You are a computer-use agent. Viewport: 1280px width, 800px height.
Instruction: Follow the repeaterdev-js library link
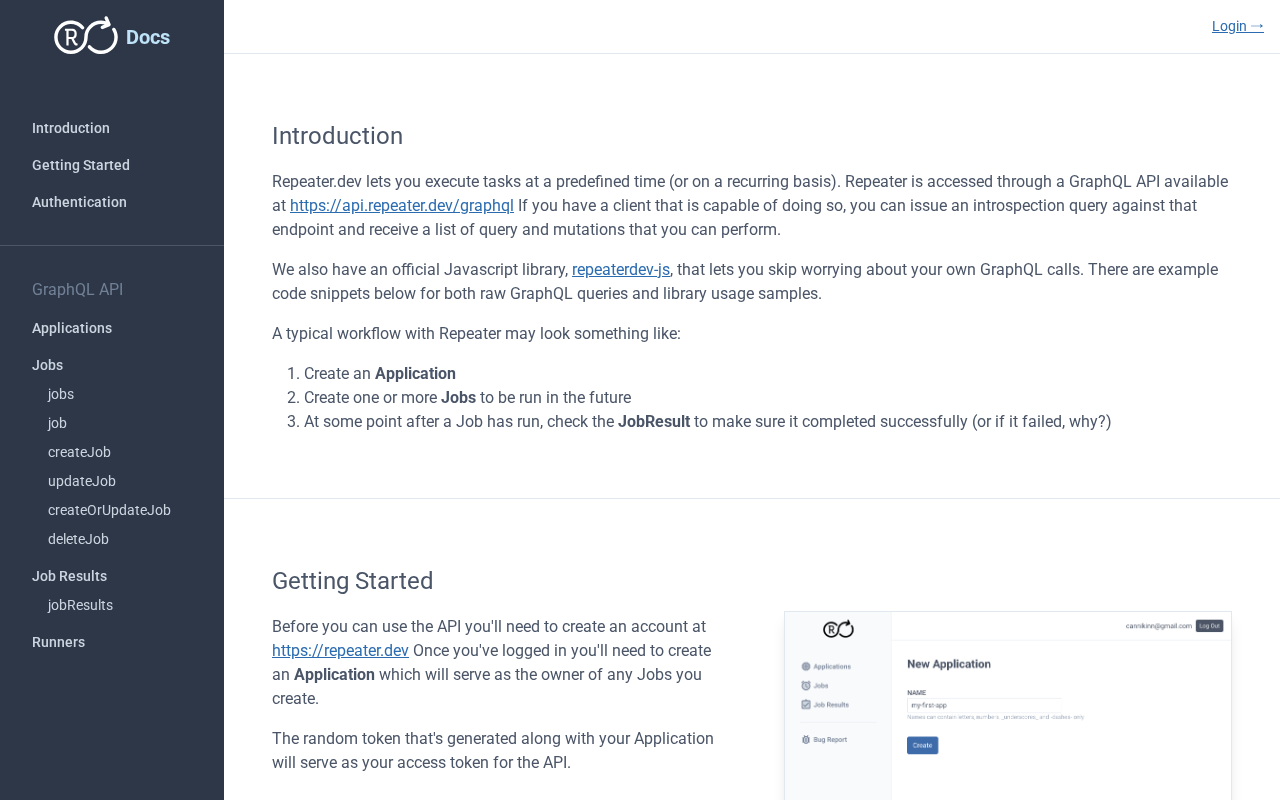[x=621, y=270]
